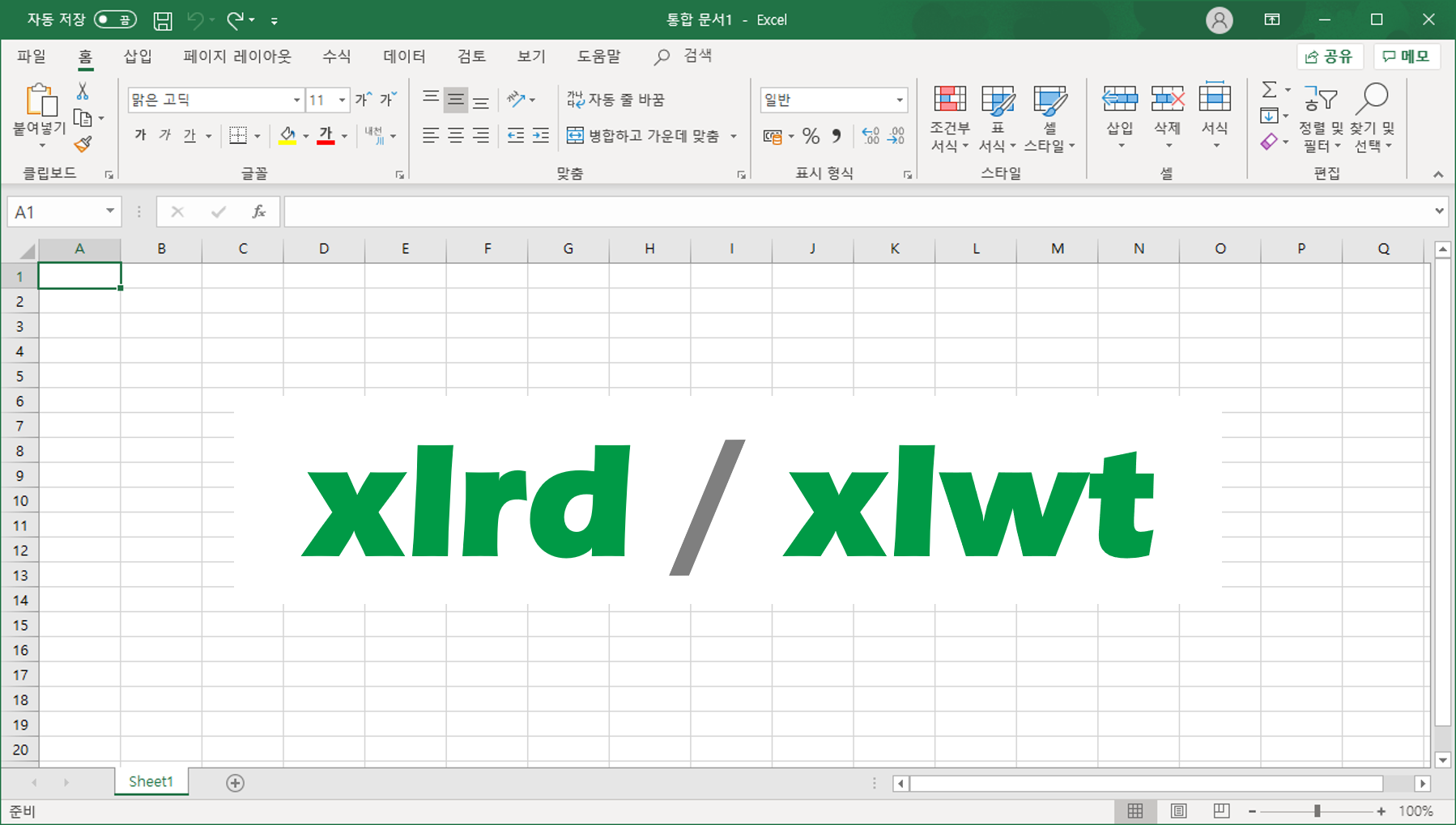
Task: Open the 파일 menu tab
Action: pyautogui.click(x=32, y=56)
